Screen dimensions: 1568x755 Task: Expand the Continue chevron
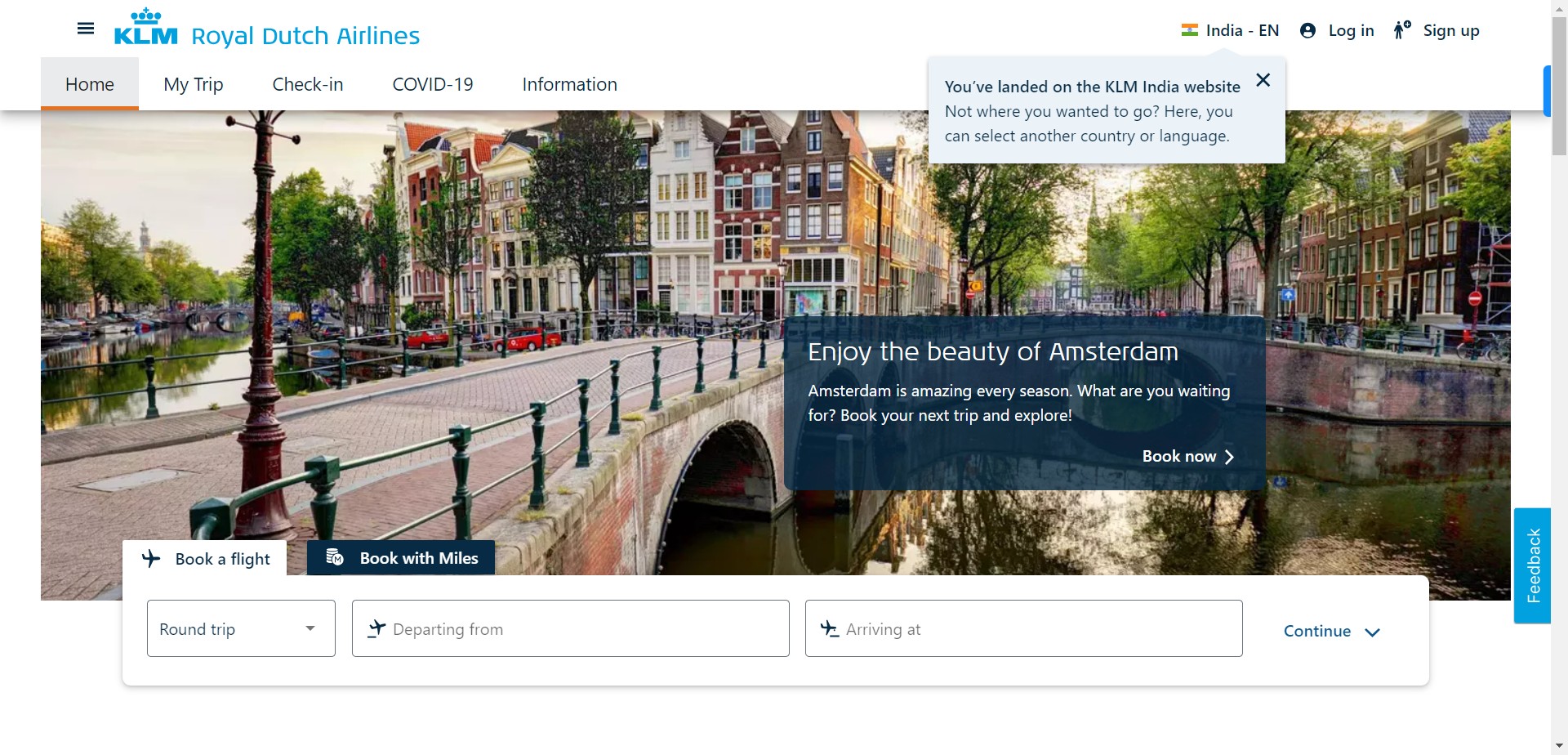point(1372,632)
